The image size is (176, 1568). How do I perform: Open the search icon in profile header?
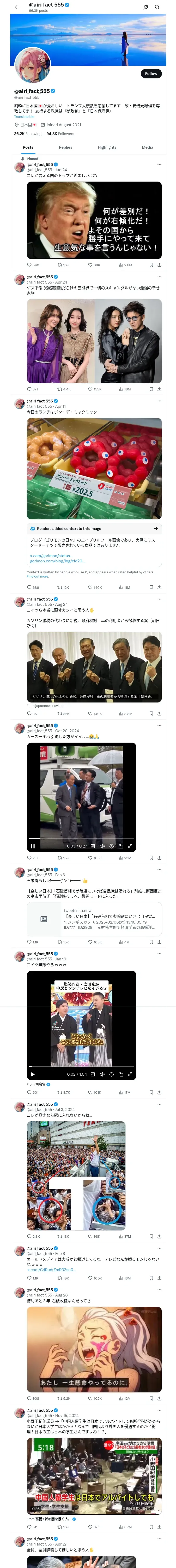[x=157, y=7]
